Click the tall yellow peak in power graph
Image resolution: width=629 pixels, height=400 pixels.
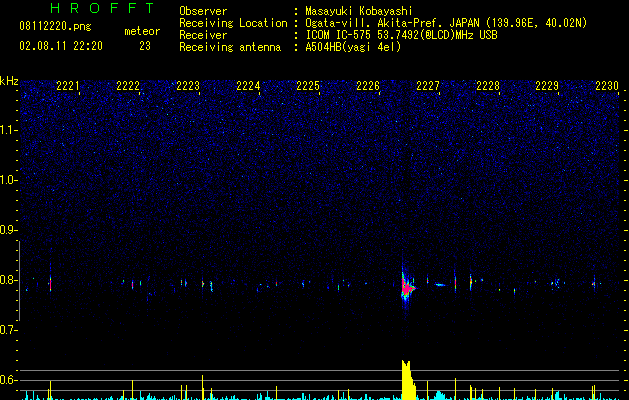(x=408, y=380)
